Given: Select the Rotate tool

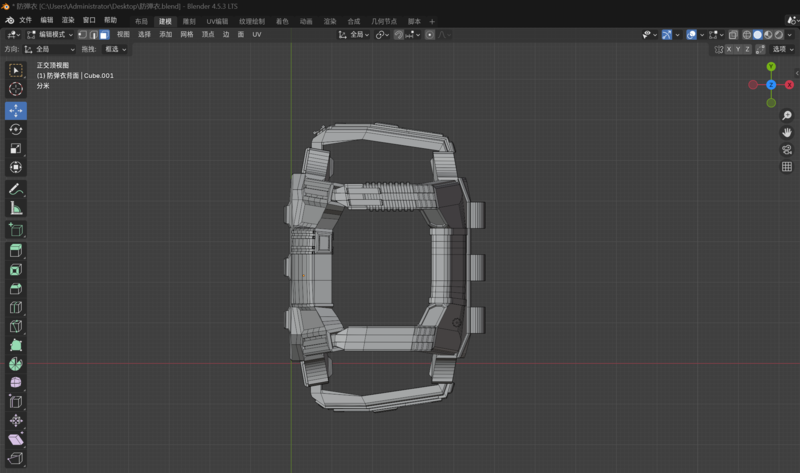Looking at the screenshot, I should pos(16,129).
